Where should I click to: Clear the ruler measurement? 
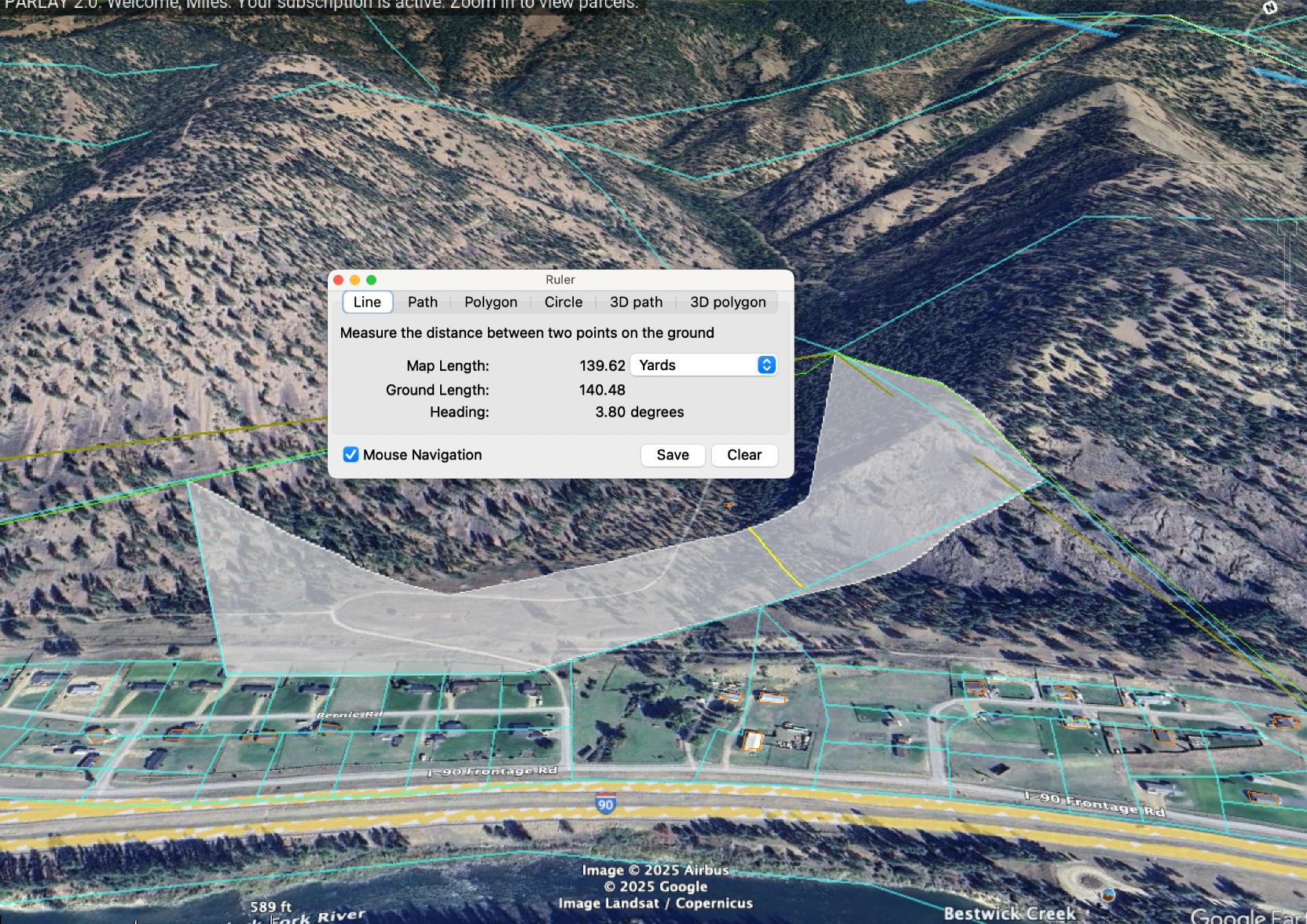[743, 455]
